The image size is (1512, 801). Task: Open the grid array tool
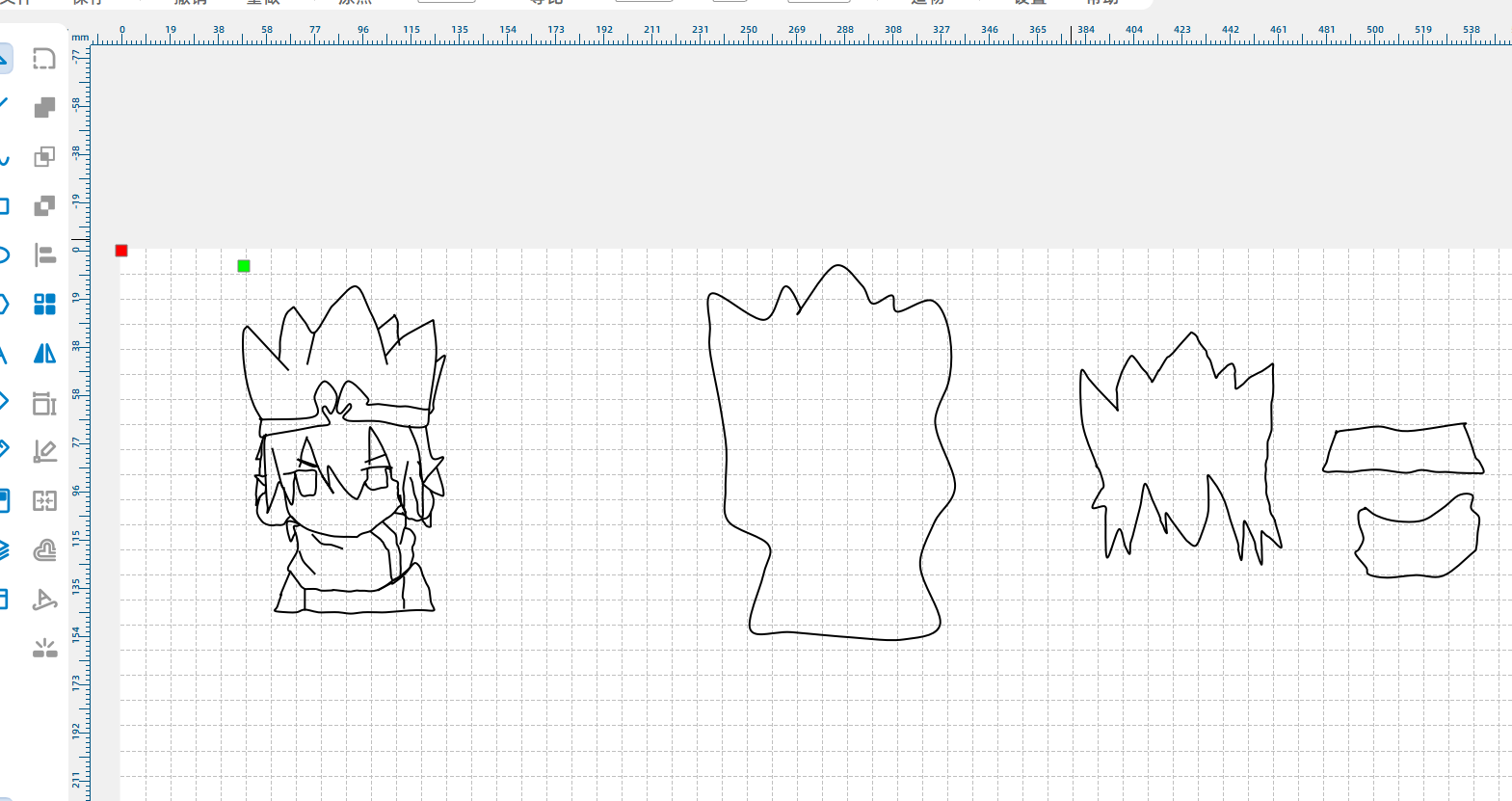[44, 305]
